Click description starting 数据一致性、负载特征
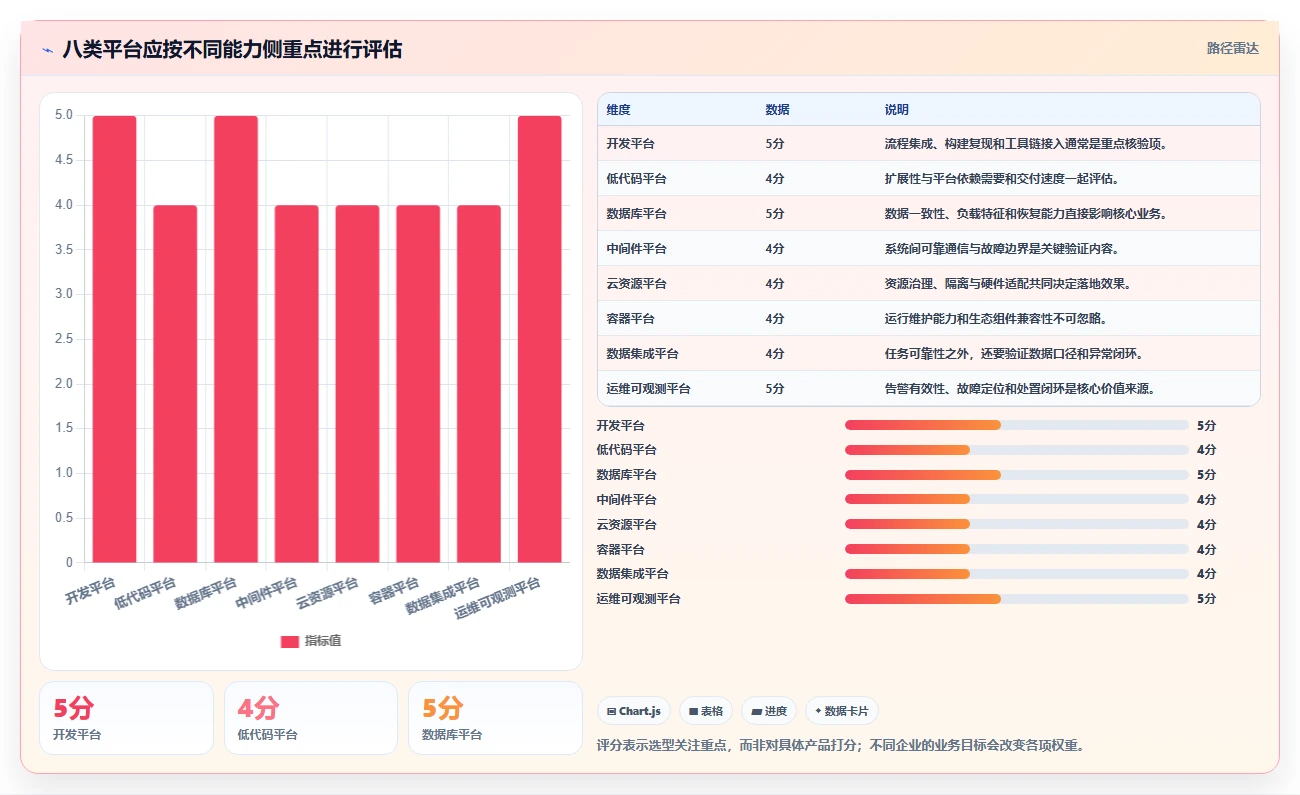 point(1026,214)
